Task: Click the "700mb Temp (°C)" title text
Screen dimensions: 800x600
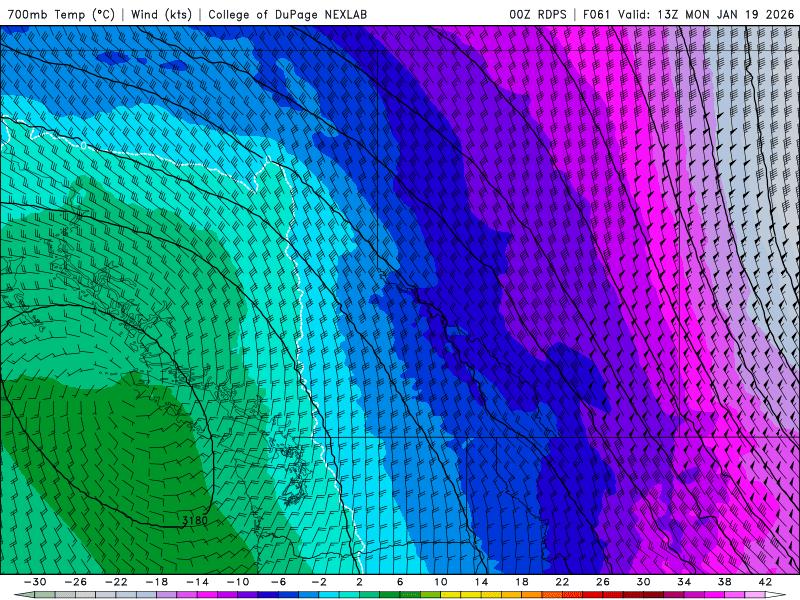Action: (61, 14)
